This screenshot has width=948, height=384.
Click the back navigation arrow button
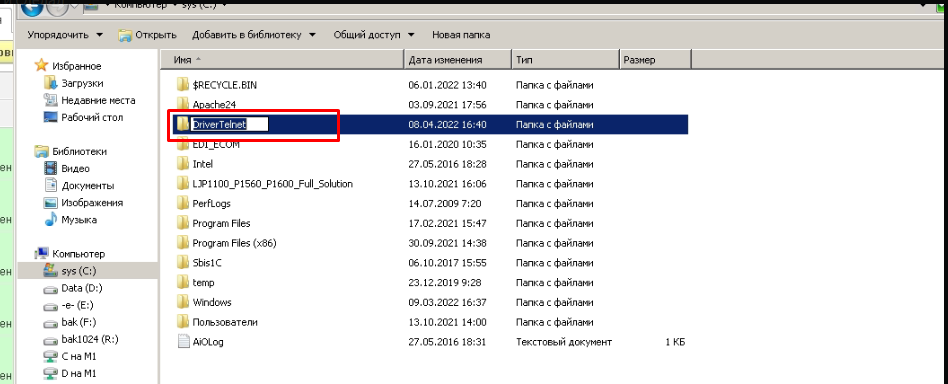point(31,7)
